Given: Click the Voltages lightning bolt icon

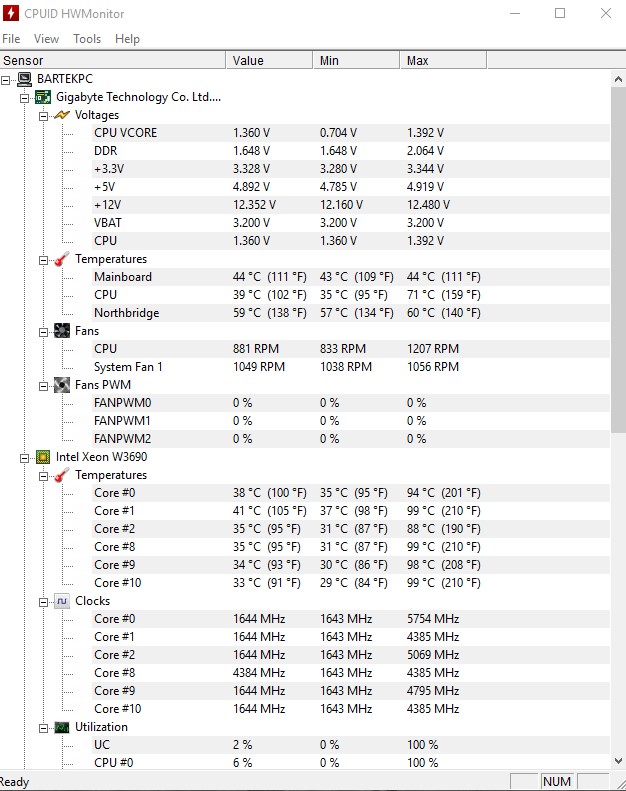Looking at the screenshot, I should coord(62,115).
